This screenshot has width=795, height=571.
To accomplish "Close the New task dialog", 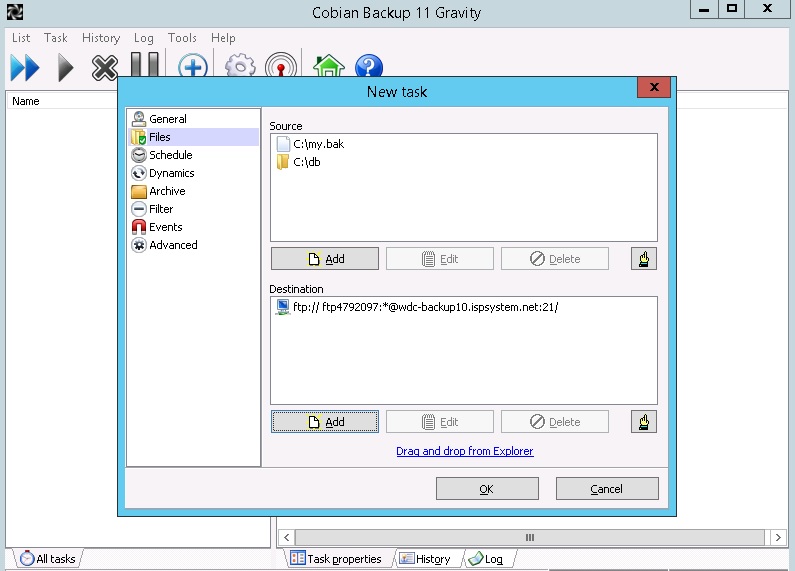I will point(654,87).
